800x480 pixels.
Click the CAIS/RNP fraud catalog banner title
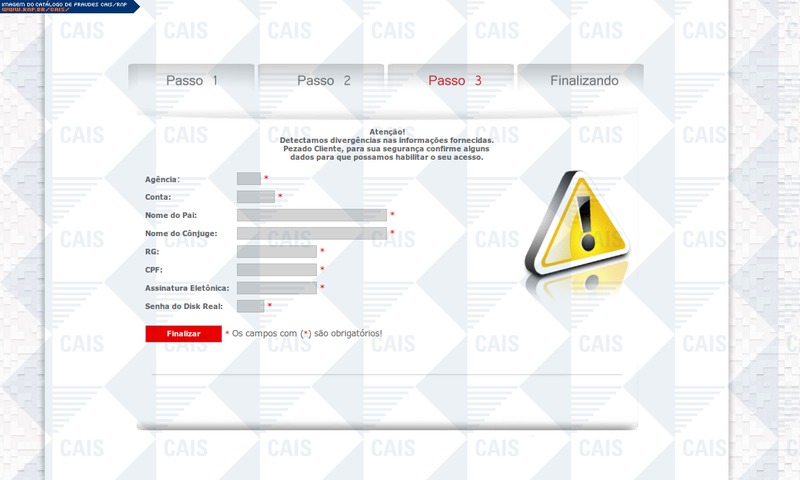click(63, 5)
